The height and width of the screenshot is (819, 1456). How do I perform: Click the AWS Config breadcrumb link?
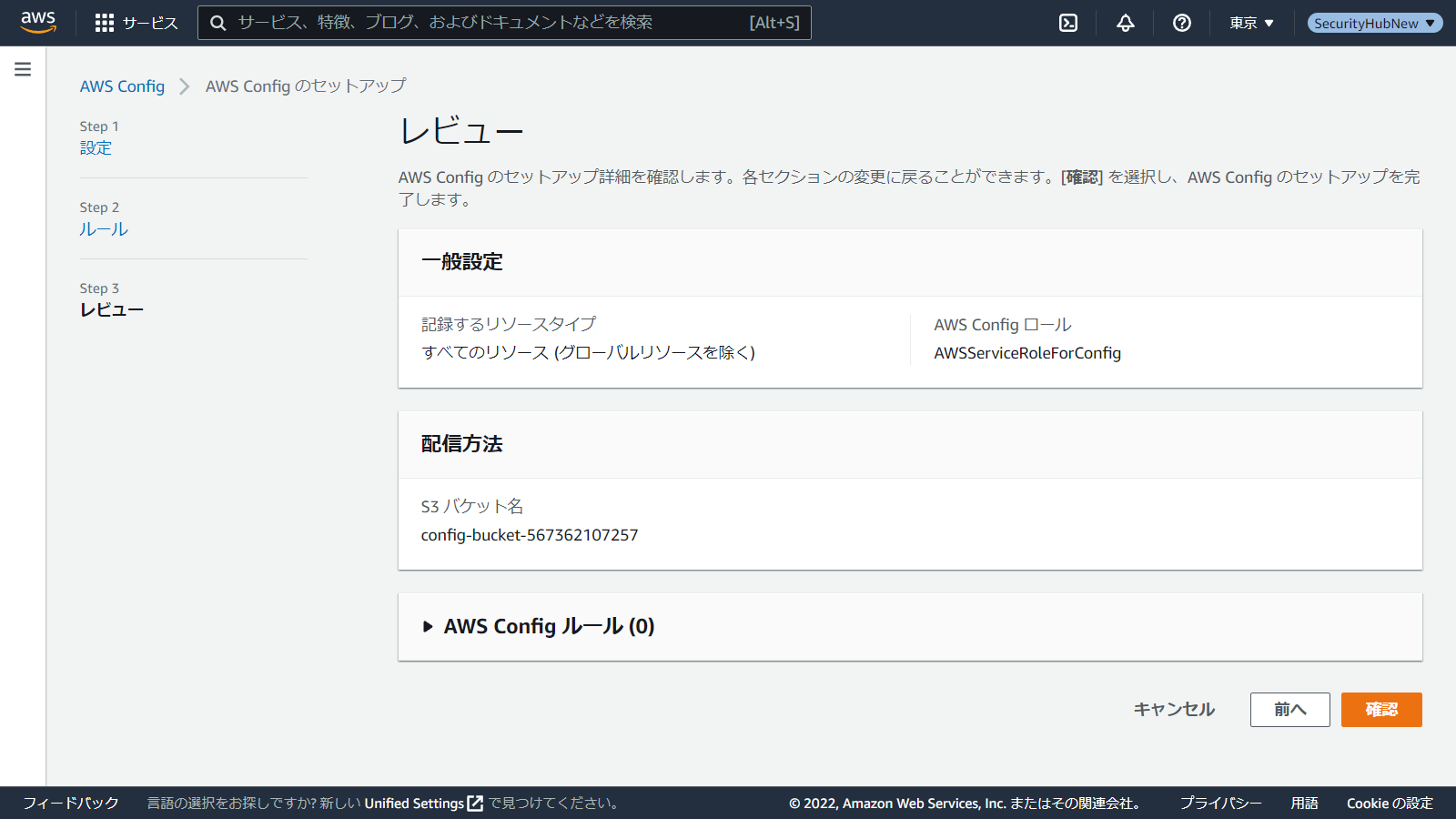[x=122, y=86]
